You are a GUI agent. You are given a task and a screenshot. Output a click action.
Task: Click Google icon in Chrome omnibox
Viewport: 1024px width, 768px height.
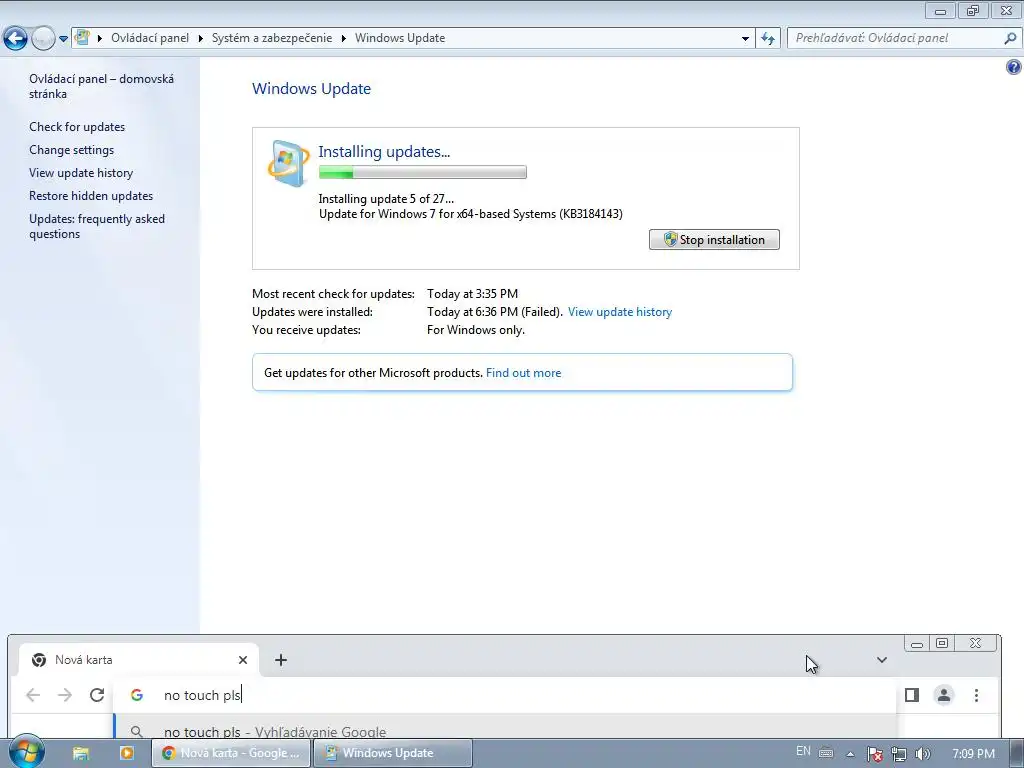tap(136, 695)
